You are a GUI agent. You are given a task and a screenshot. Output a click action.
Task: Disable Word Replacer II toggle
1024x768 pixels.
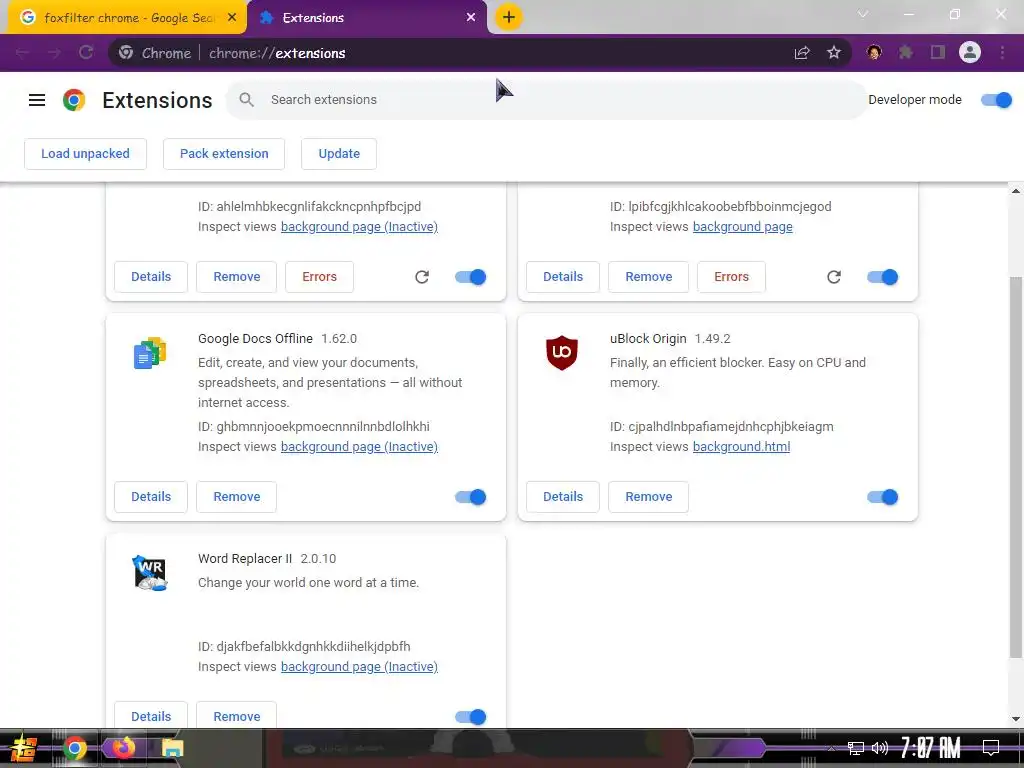click(x=471, y=717)
